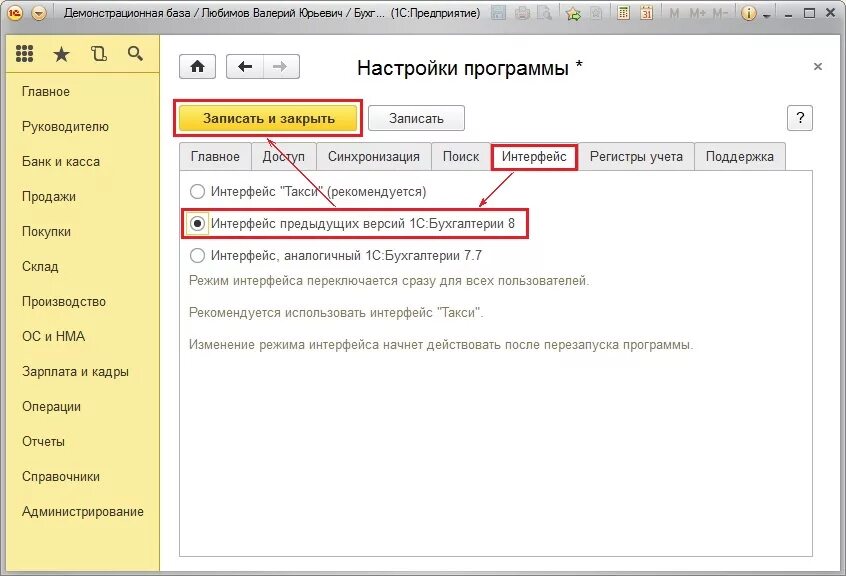Go back with left arrow
The height and width of the screenshot is (576, 846).
pos(245,67)
